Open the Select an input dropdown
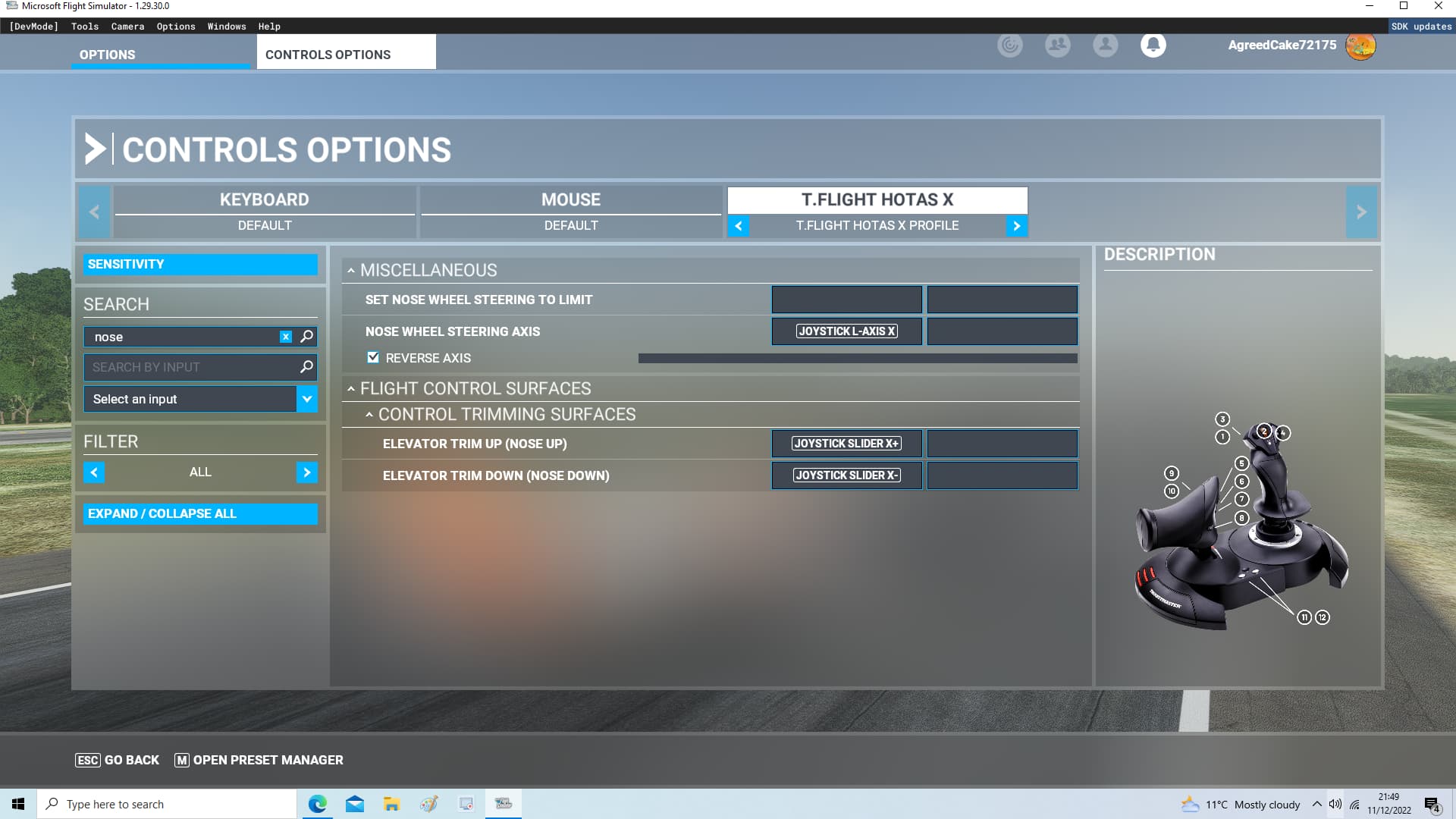1456x819 pixels. (306, 399)
